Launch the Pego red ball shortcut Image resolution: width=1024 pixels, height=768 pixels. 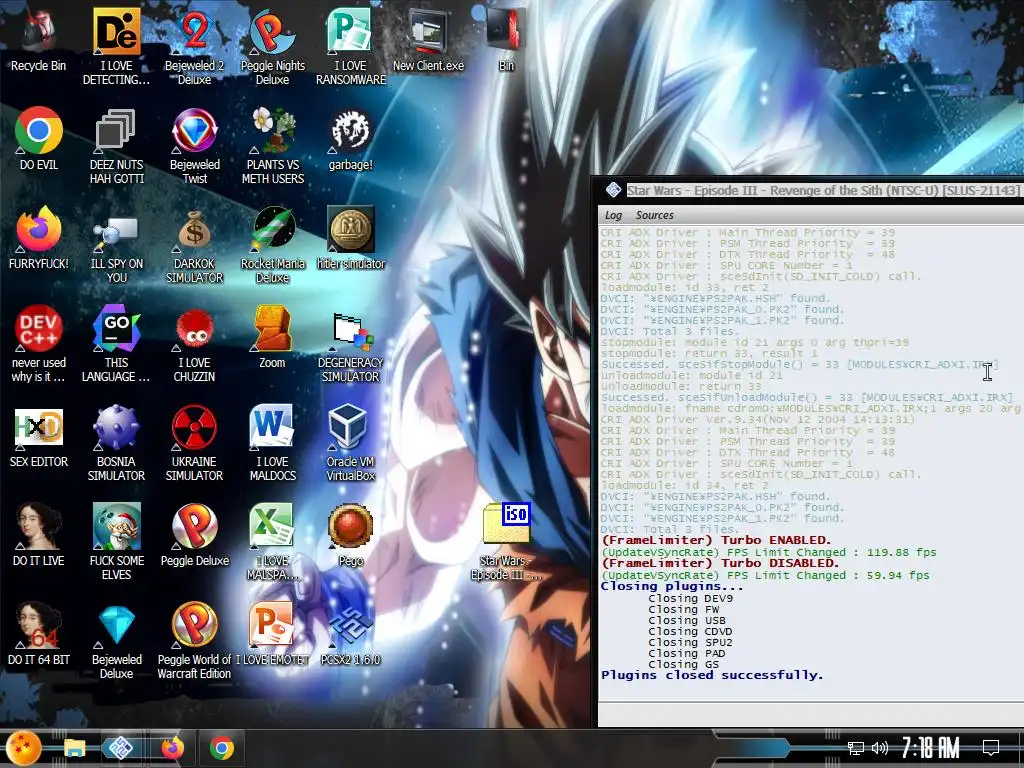click(351, 534)
